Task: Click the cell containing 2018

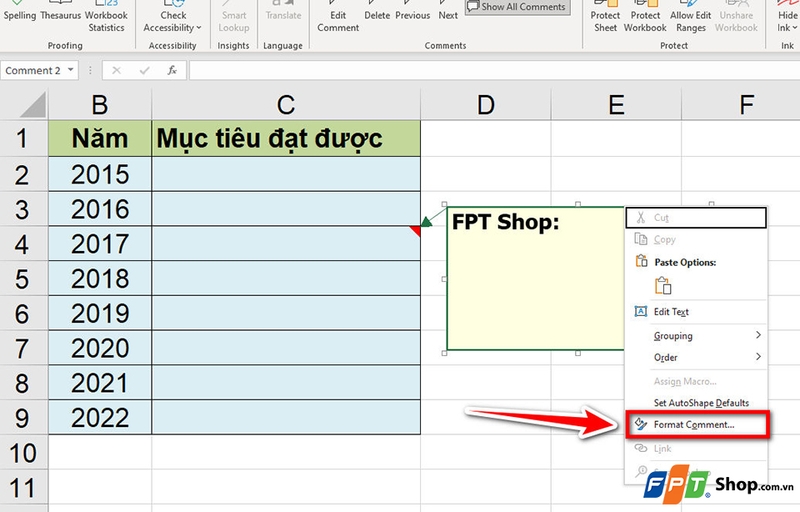Action: [x=100, y=278]
